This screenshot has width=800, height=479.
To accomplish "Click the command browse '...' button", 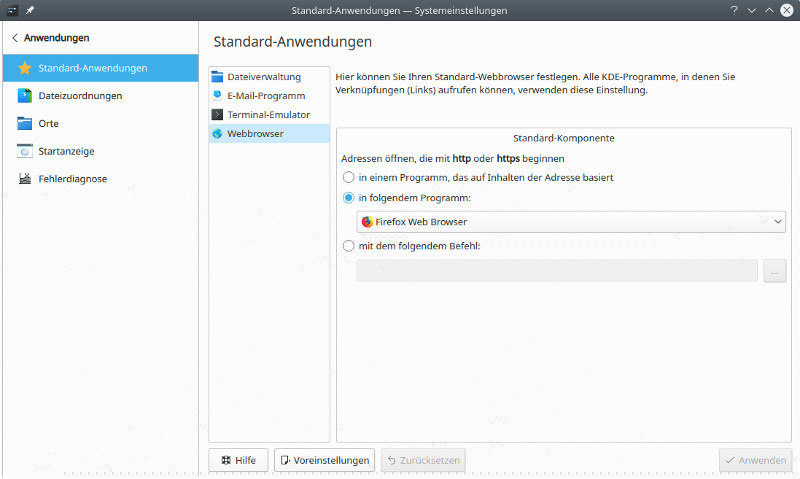I will (x=774, y=271).
